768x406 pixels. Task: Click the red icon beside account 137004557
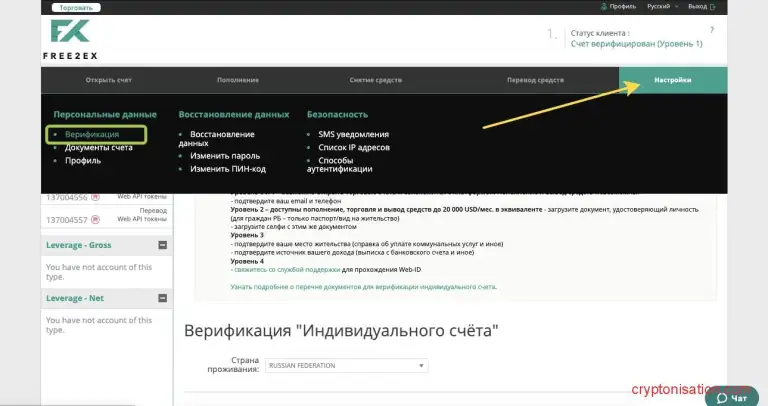click(x=96, y=218)
